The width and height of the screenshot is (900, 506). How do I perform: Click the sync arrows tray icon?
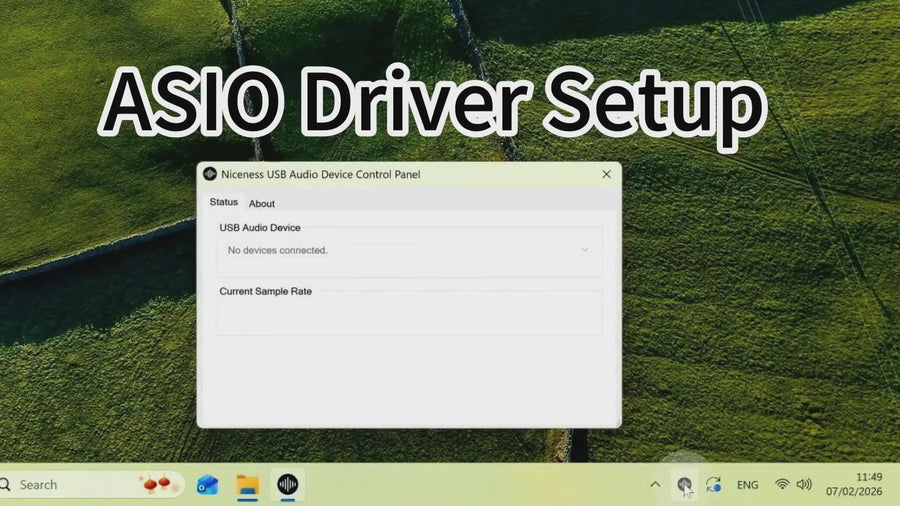pos(713,485)
